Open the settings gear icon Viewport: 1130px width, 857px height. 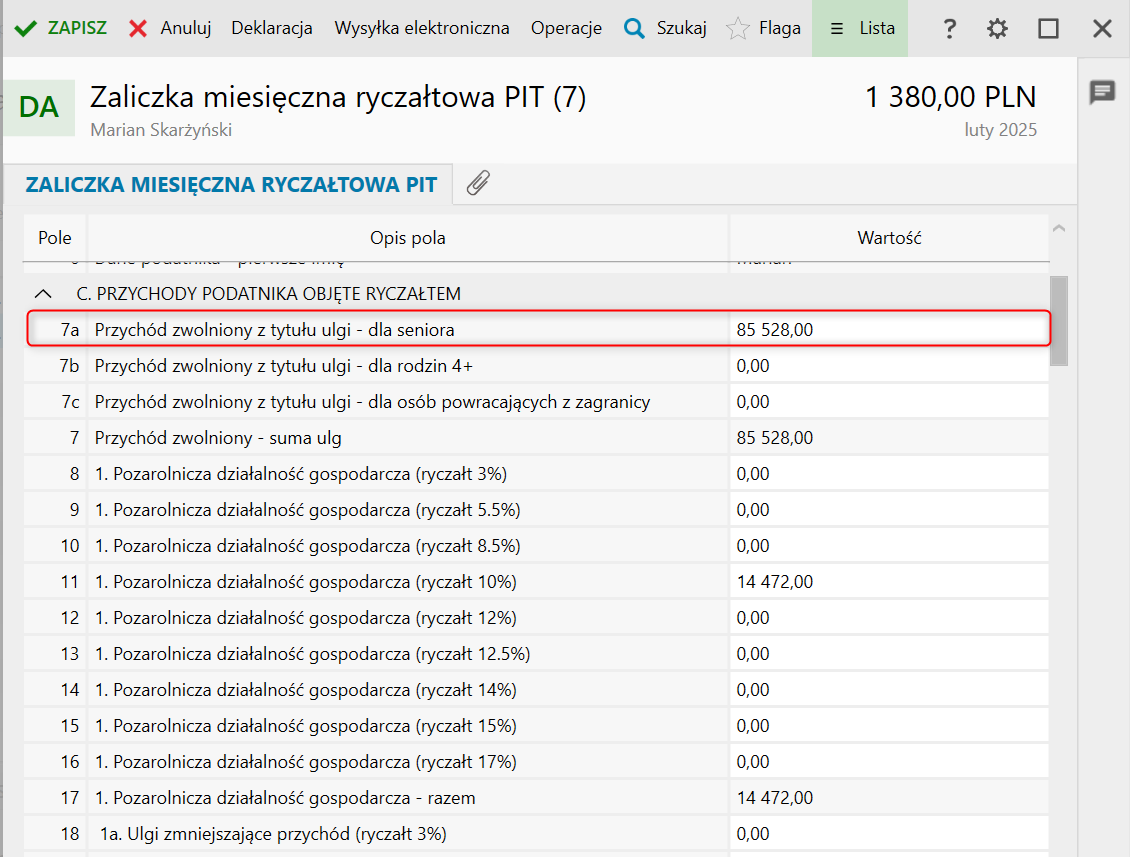pyautogui.click(x=997, y=28)
